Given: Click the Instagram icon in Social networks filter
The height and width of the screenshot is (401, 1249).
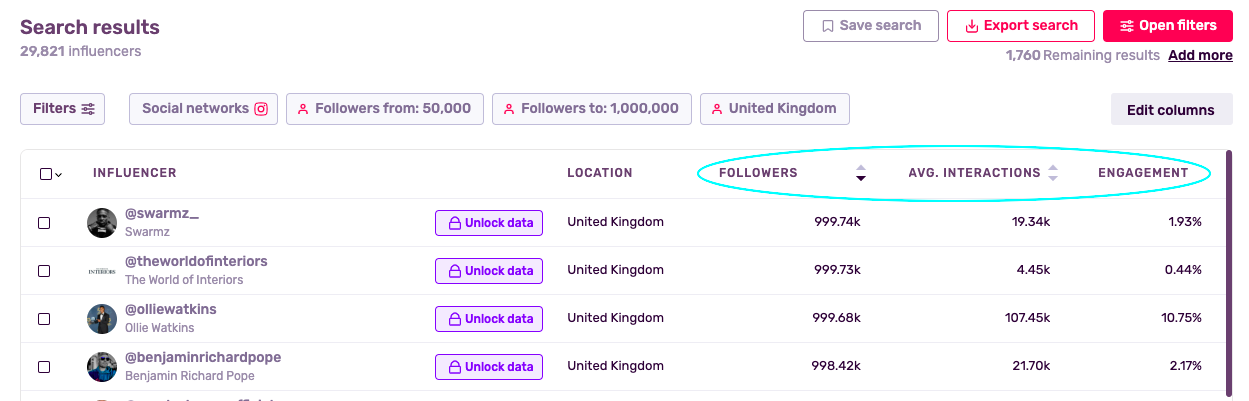Looking at the screenshot, I should click(x=261, y=109).
